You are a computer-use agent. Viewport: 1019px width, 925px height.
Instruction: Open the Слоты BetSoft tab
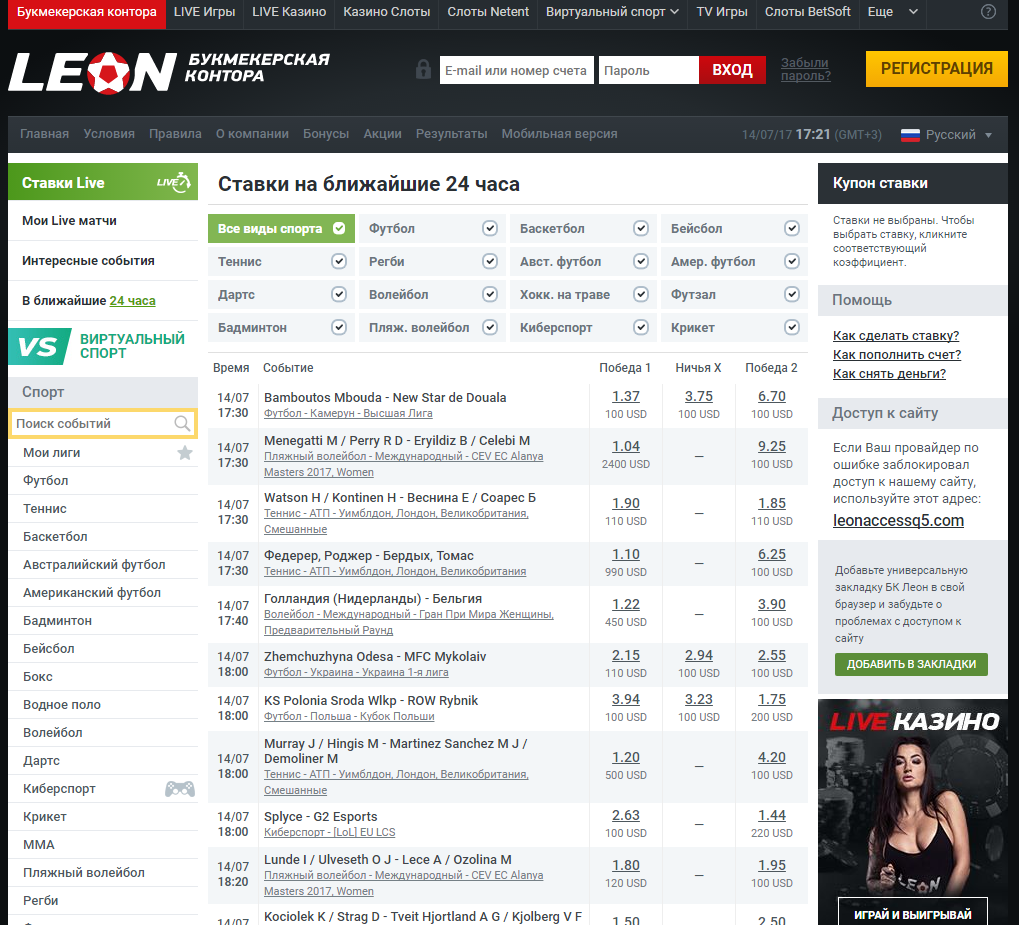pos(808,12)
